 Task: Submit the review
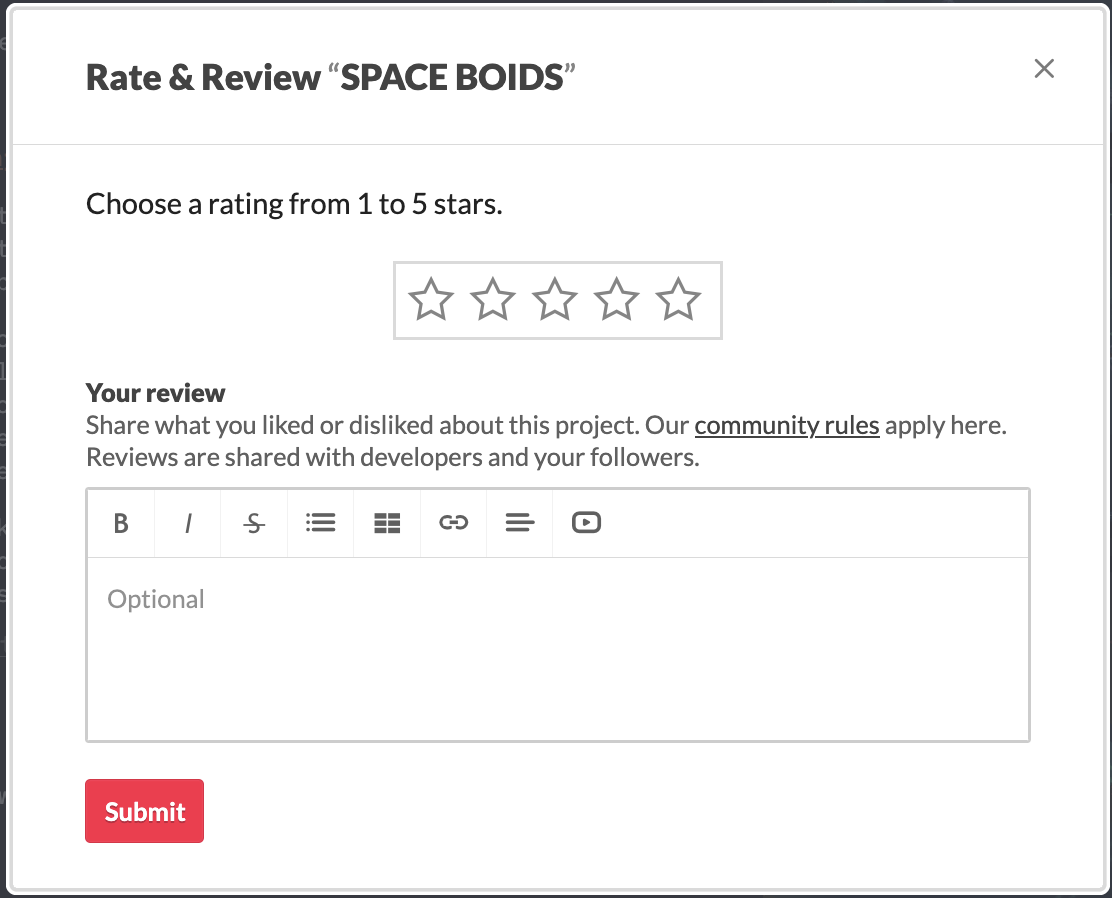pyautogui.click(x=144, y=811)
